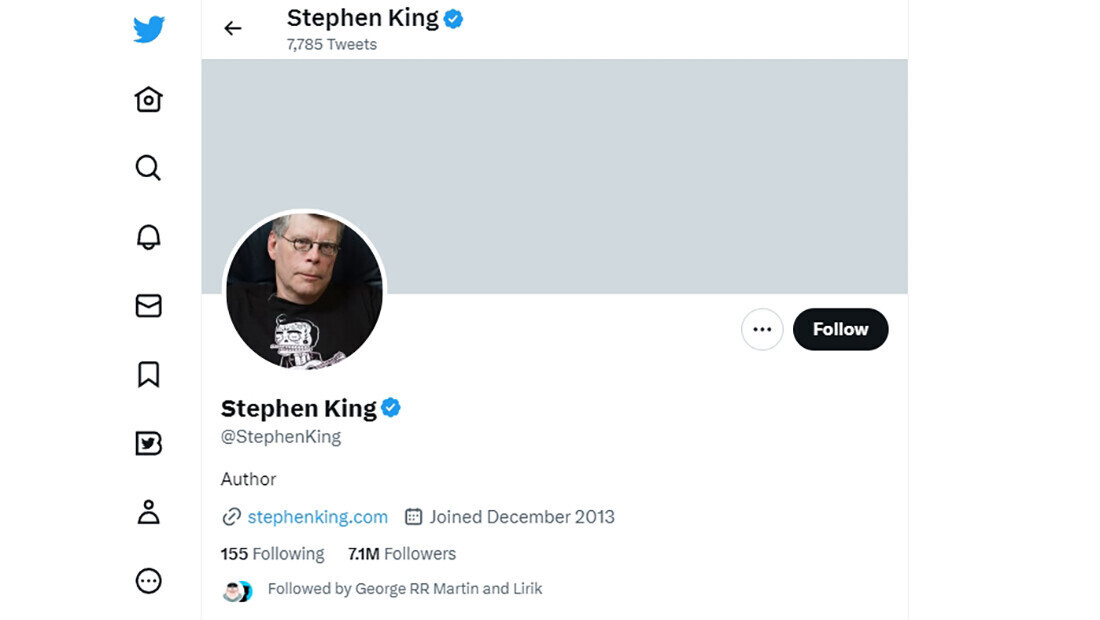Follow Stephen King
Image resolution: width=1100 pixels, height=620 pixels.
(x=840, y=329)
